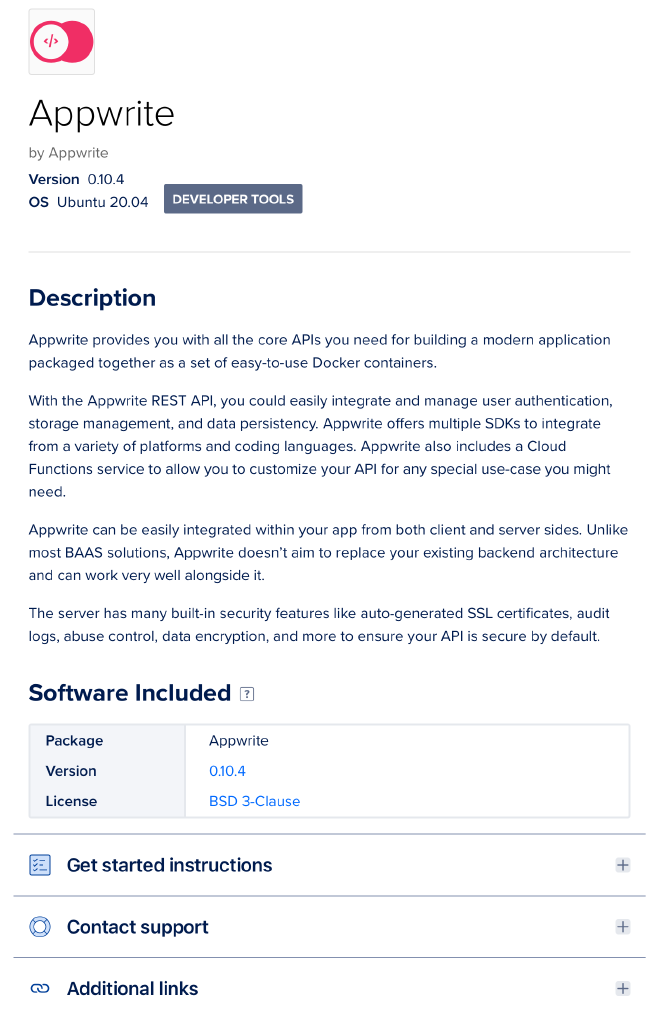Expand the Additional links section

click(x=622, y=988)
